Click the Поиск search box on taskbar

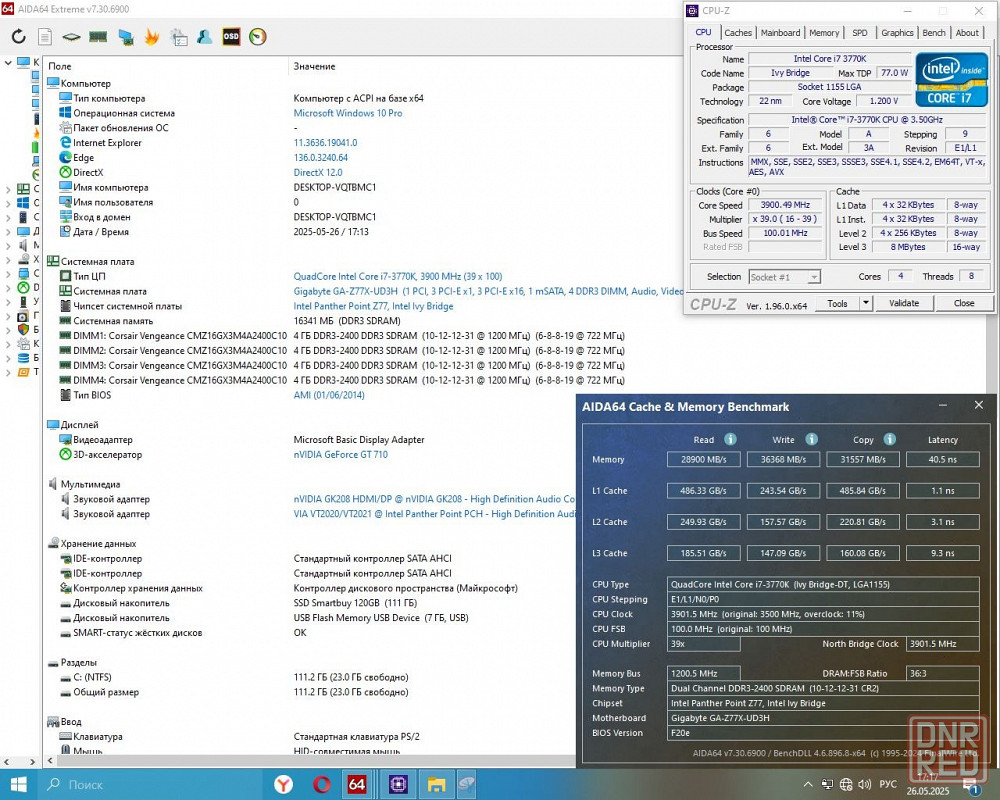[152, 784]
